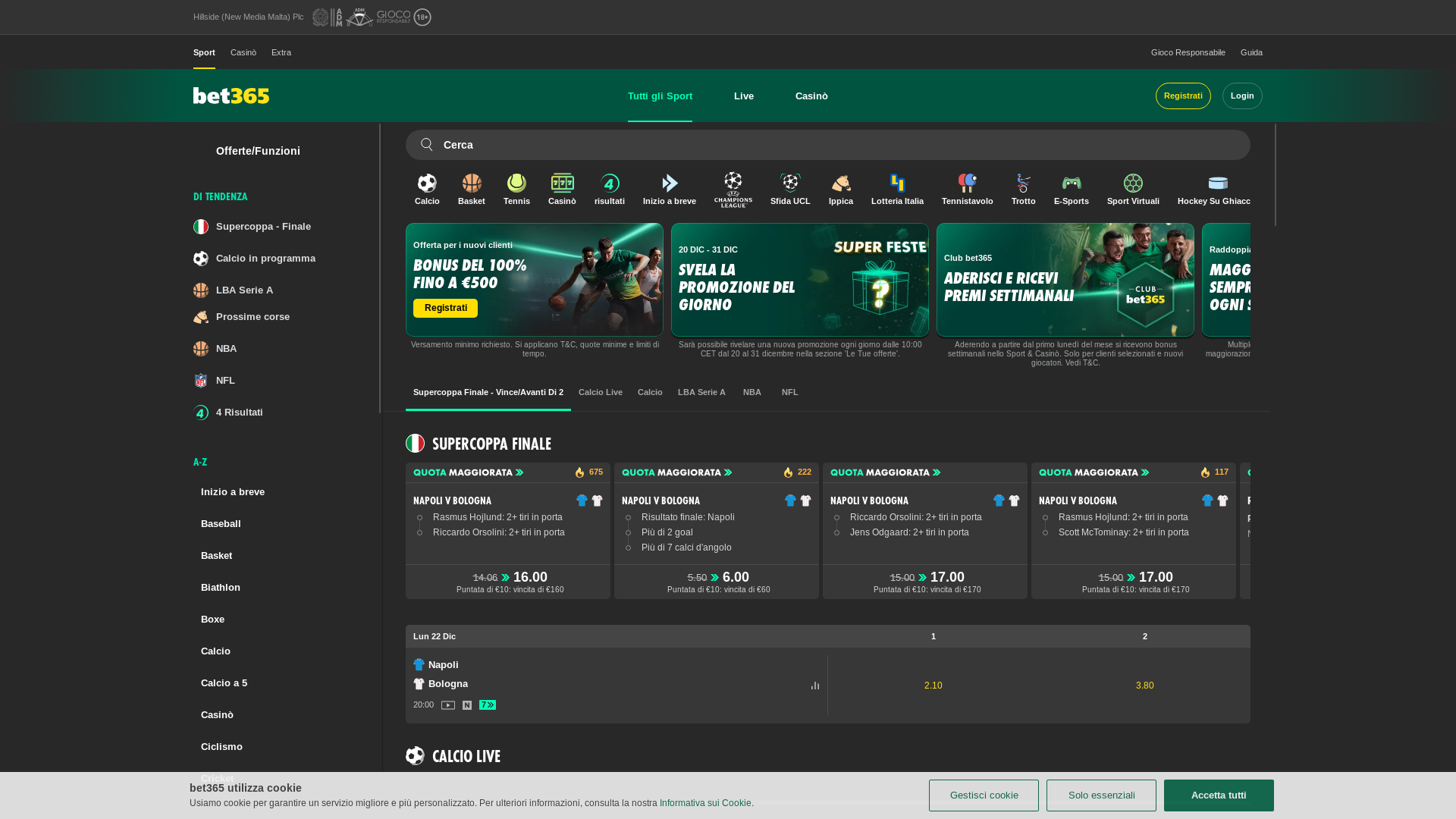The width and height of the screenshot is (1456, 819).
Task: Choose Solo essenziali cookies
Action: pos(1101,795)
